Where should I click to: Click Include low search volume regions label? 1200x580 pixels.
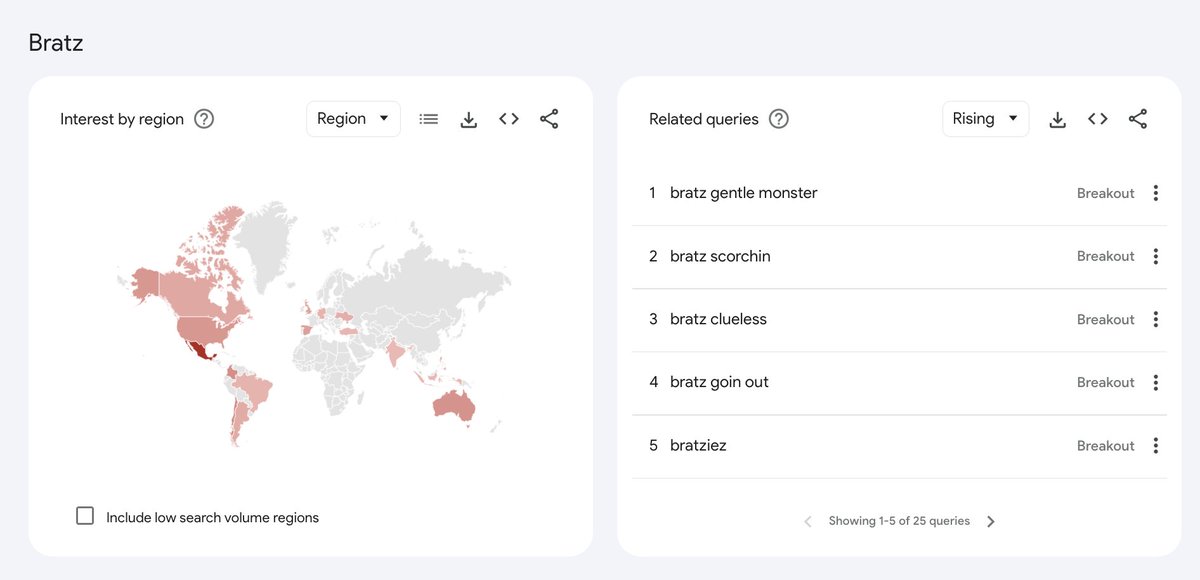pos(212,517)
